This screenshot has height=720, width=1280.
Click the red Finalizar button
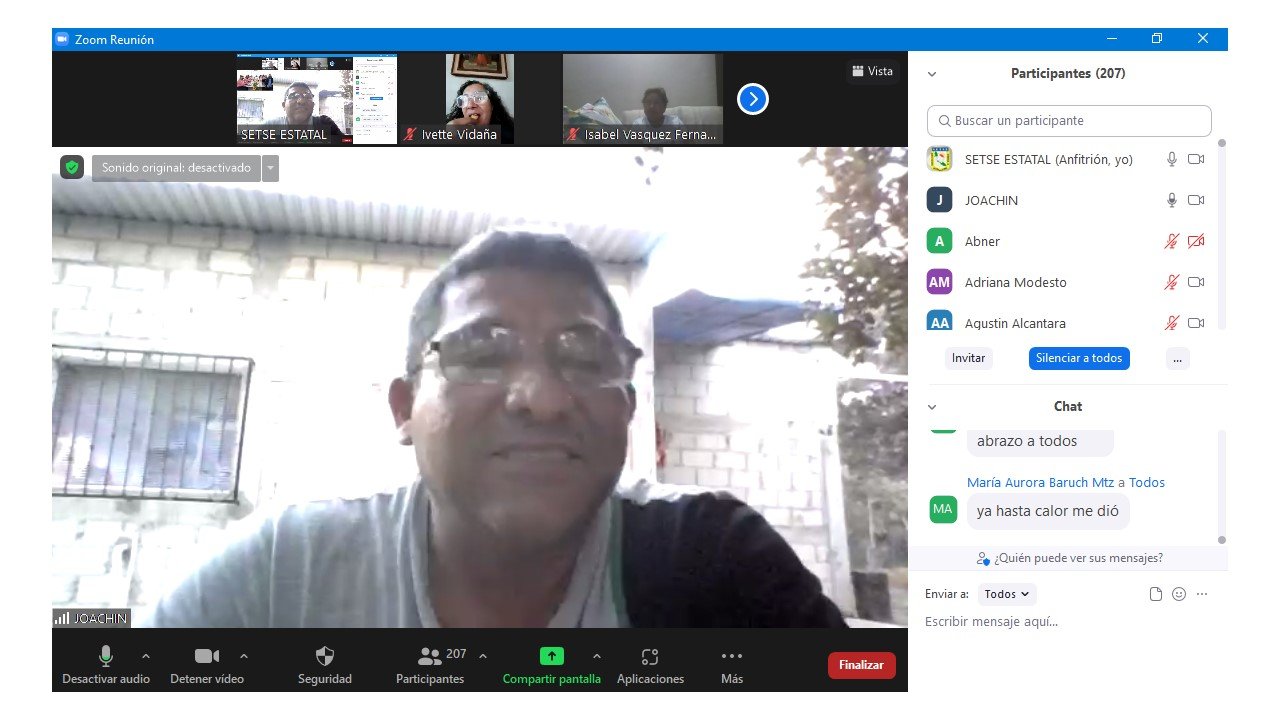click(x=861, y=665)
